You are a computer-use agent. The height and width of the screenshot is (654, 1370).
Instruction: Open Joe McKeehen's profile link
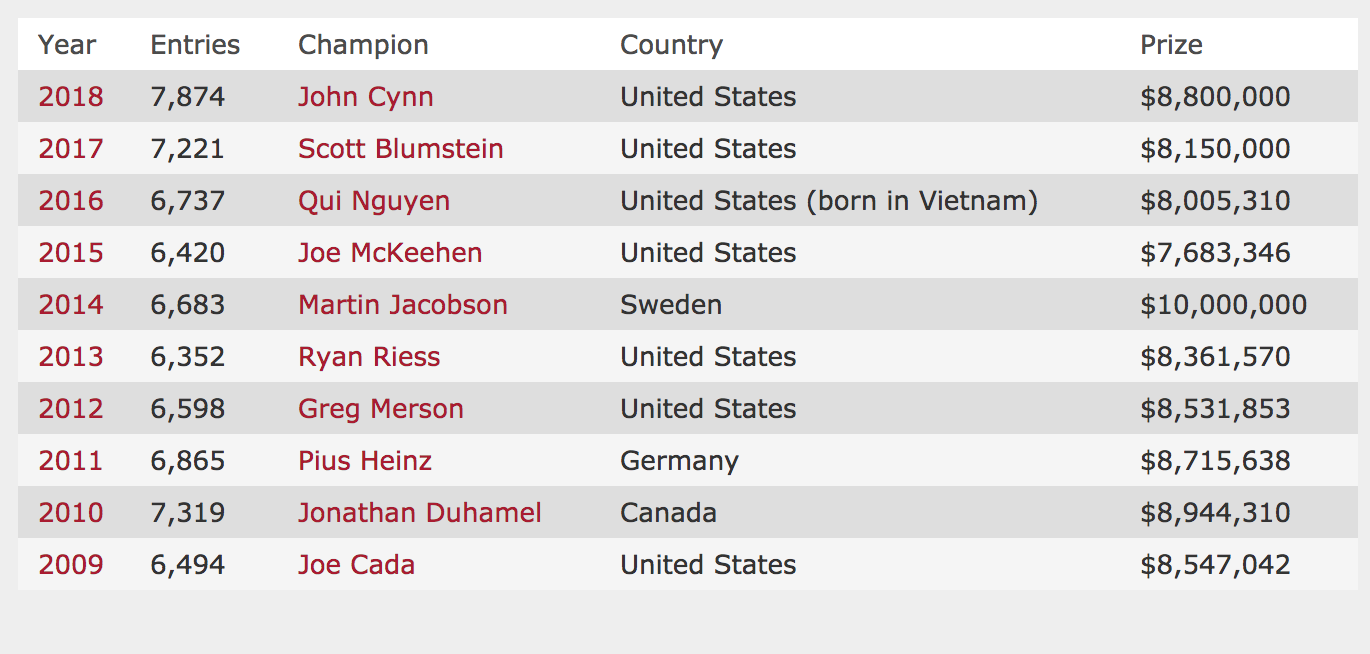(x=390, y=253)
